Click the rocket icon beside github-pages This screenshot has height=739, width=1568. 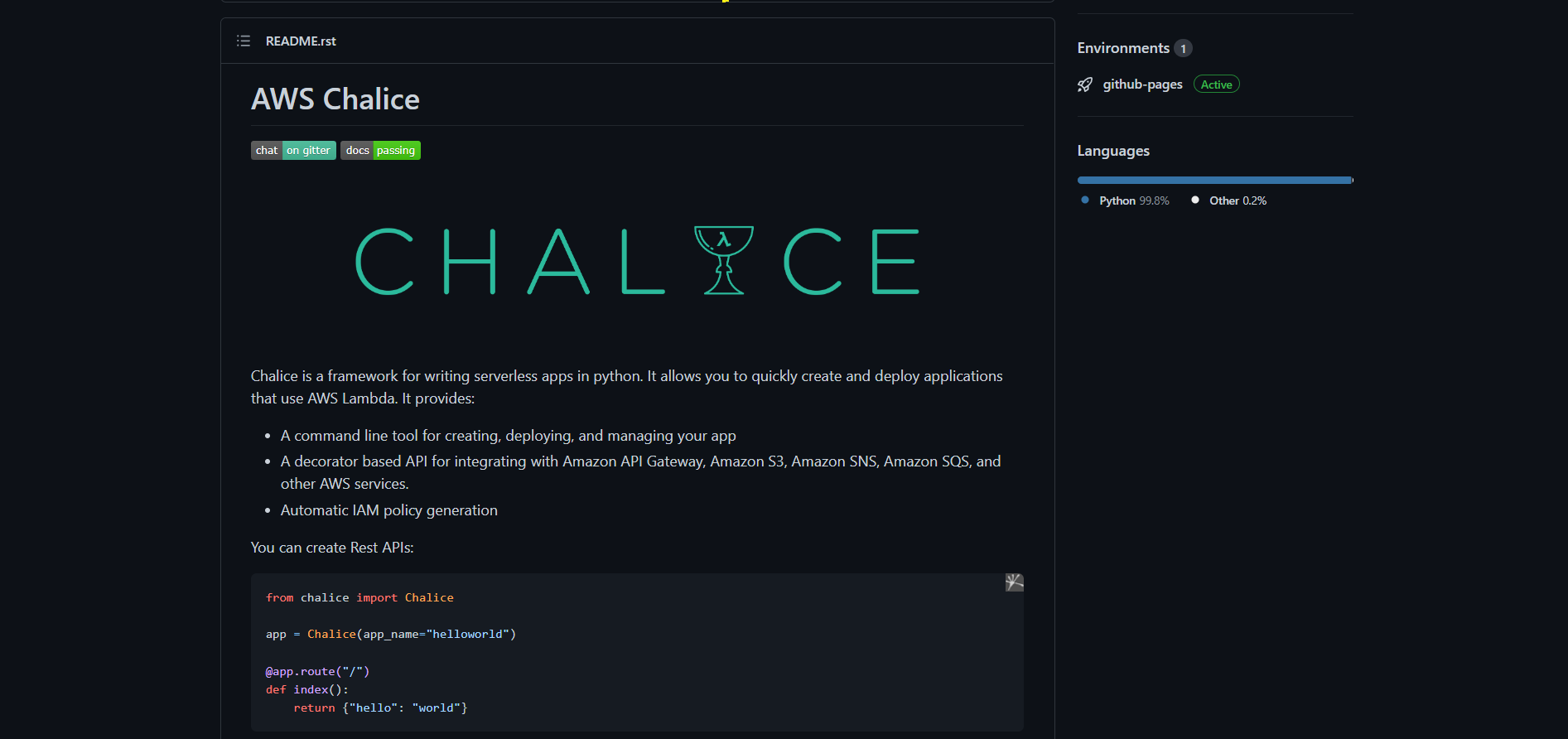[1085, 85]
